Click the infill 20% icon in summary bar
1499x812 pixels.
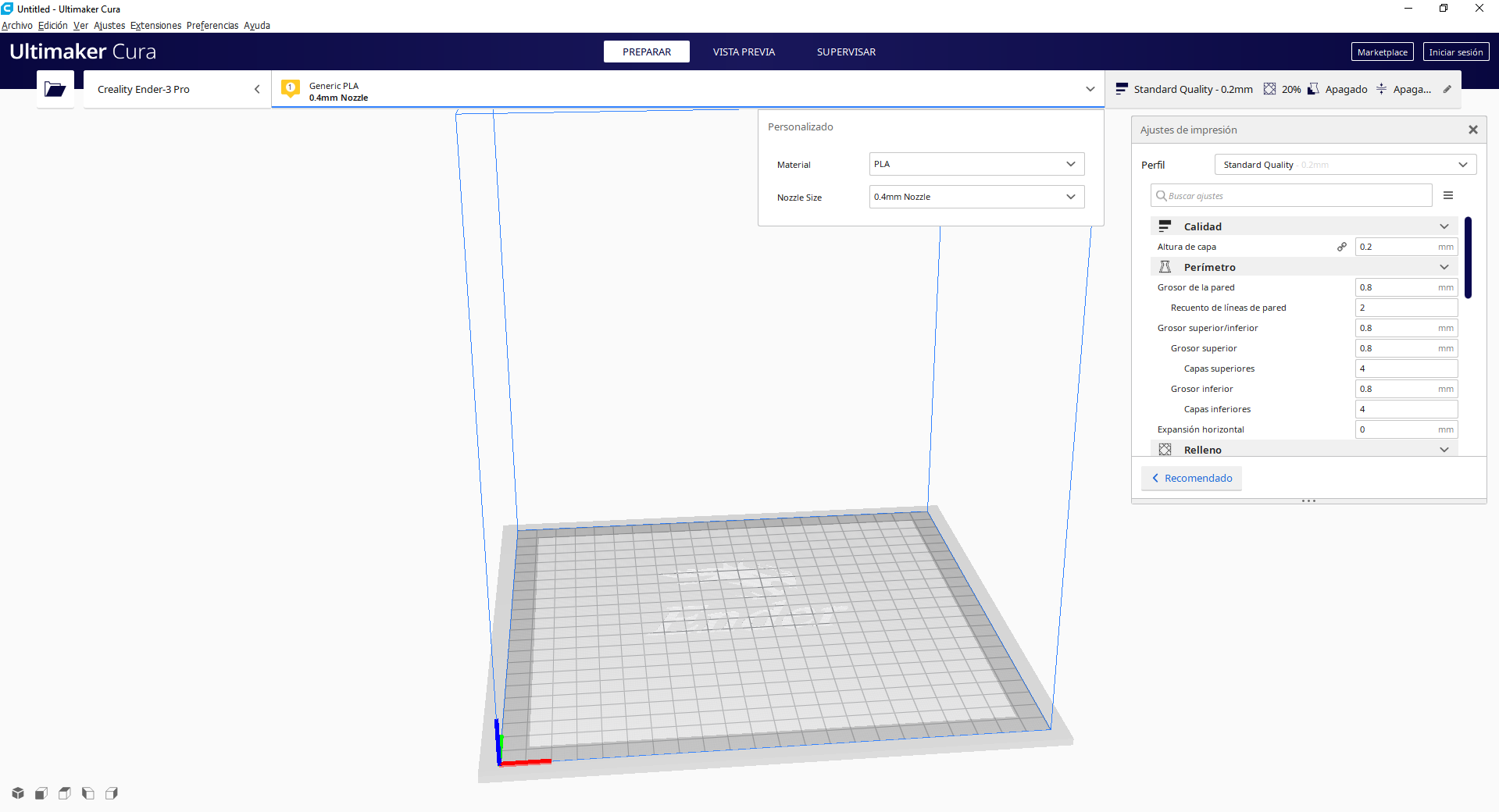1270,89
